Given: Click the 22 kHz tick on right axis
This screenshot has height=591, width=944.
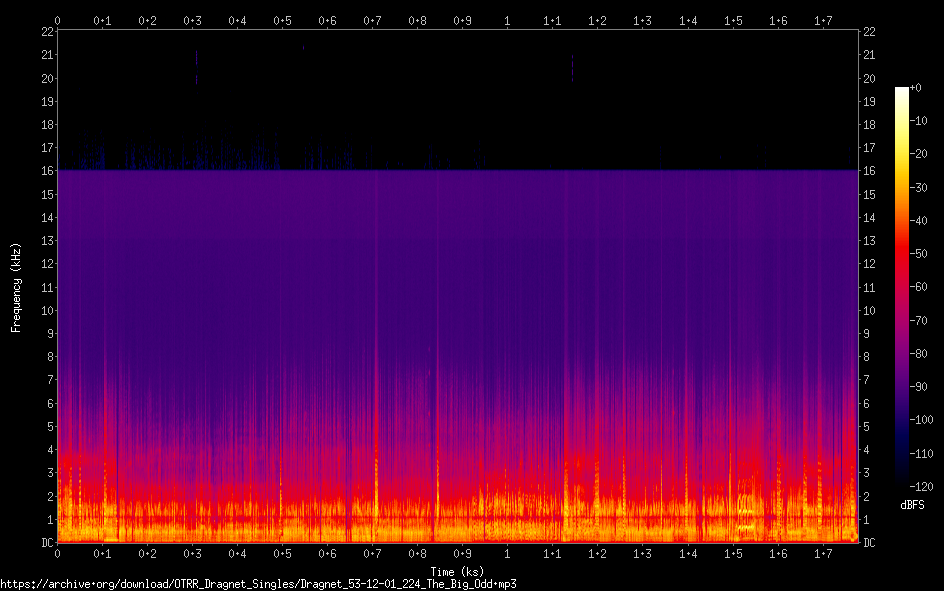Looking at the screenshot, I should tap(869, 32).
